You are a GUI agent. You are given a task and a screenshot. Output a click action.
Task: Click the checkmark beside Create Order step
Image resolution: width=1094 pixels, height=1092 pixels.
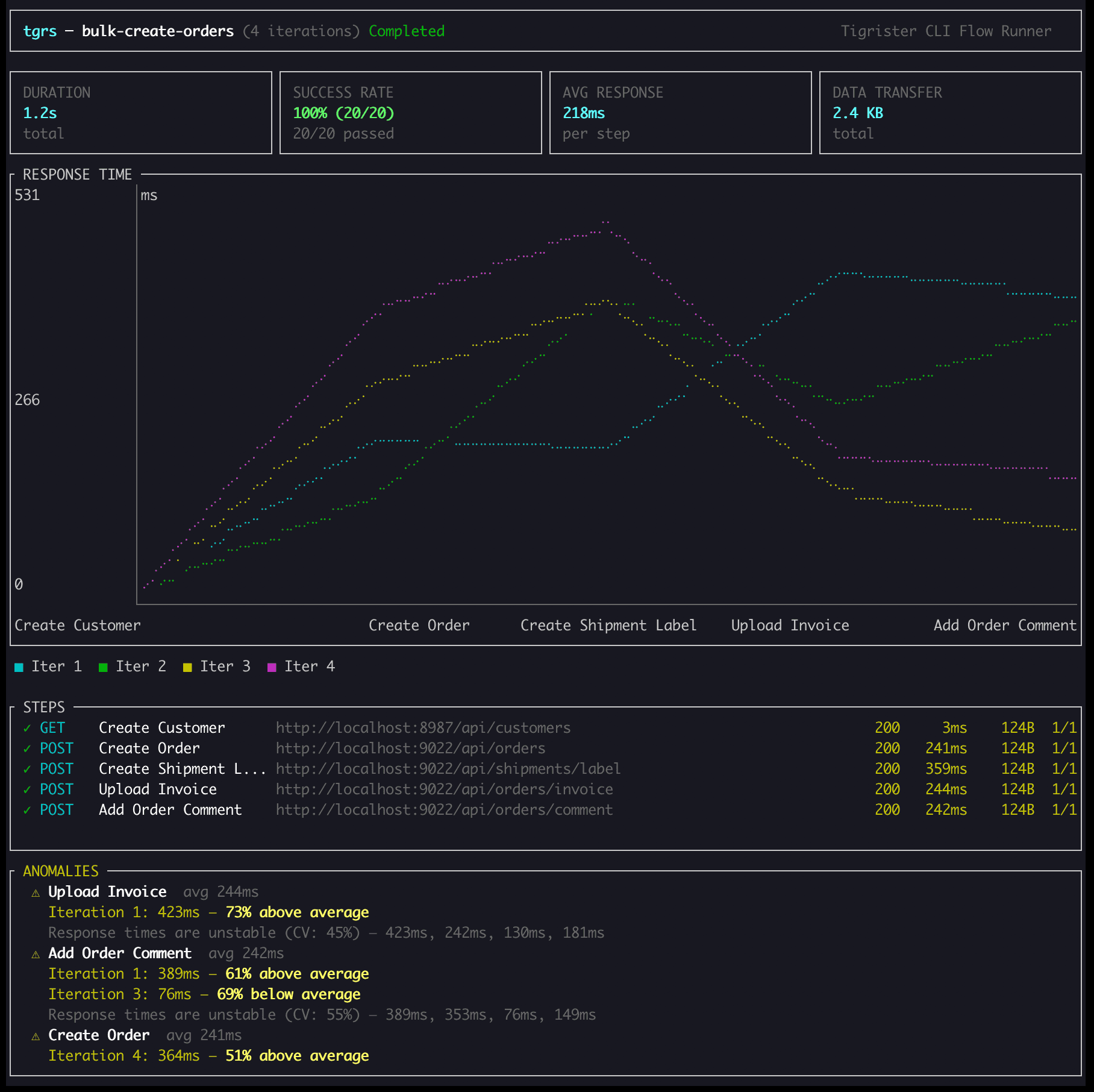26,748
